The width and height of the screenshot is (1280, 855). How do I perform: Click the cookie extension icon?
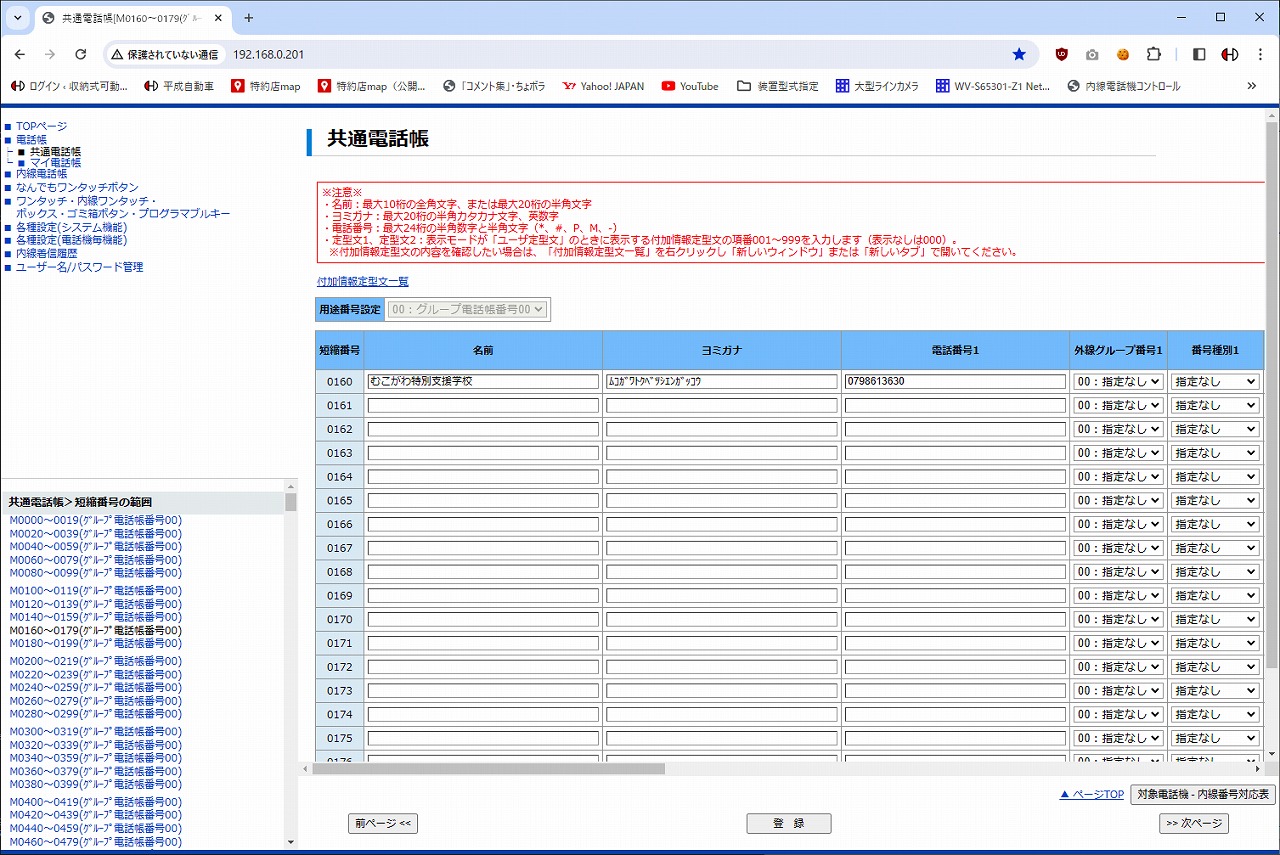coord(1123,54)
